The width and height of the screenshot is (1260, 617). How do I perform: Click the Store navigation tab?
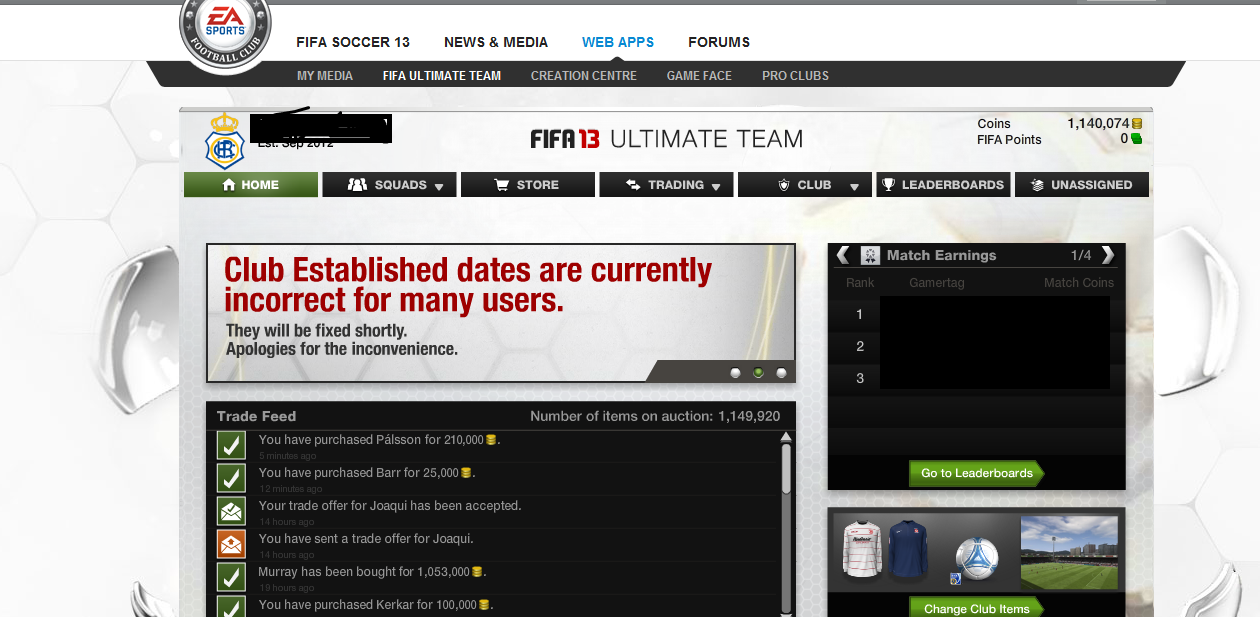click(x=528, y=185)
